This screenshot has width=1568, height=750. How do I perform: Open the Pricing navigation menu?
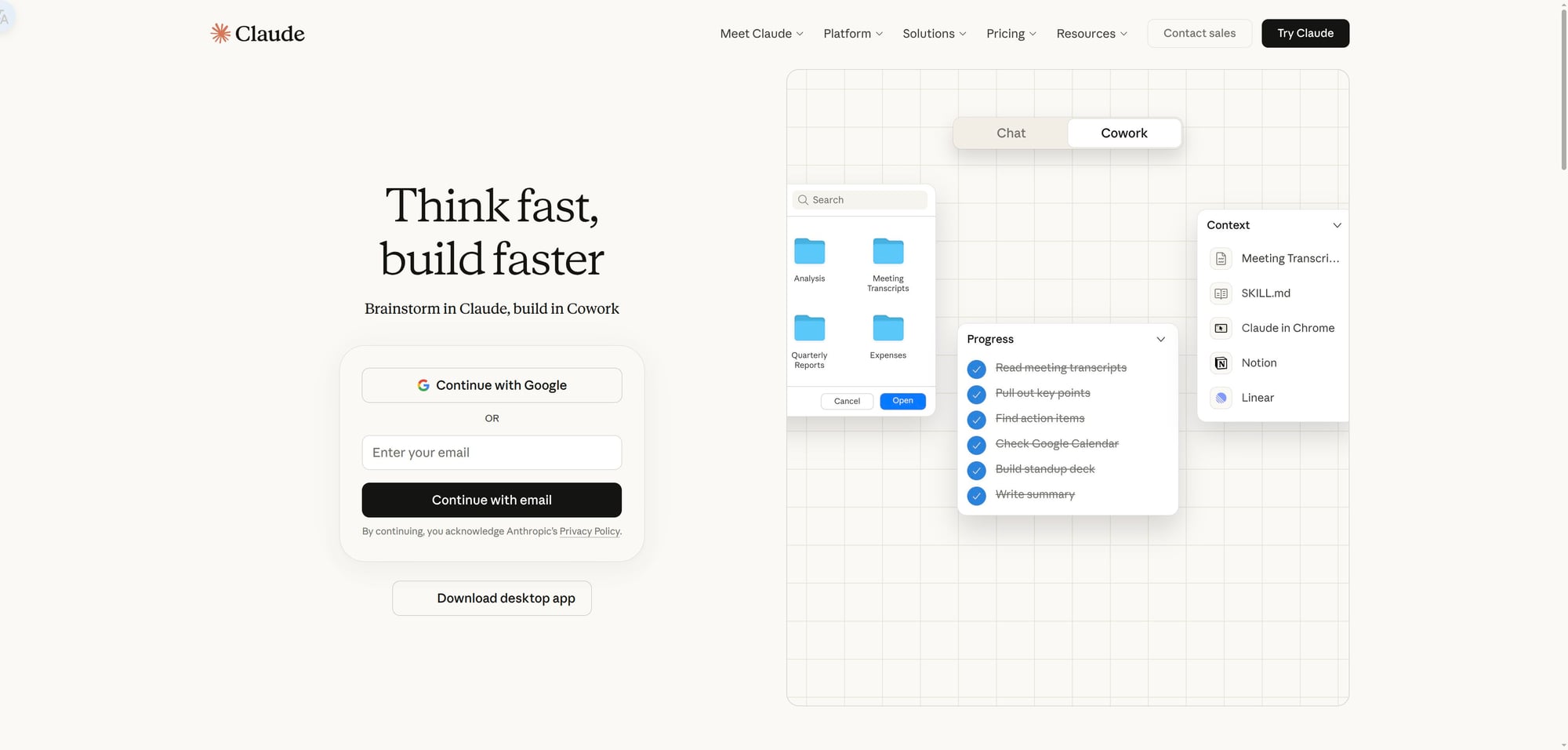1011,34
